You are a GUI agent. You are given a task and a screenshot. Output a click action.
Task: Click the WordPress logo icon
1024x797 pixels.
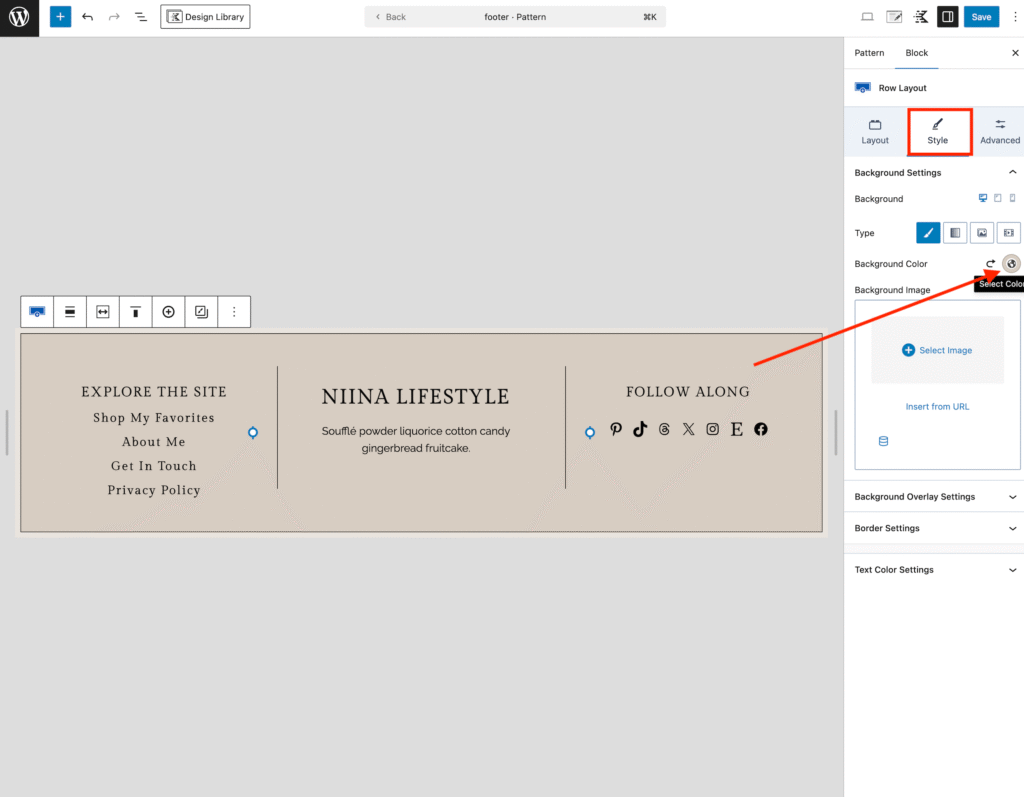point(19,17)
